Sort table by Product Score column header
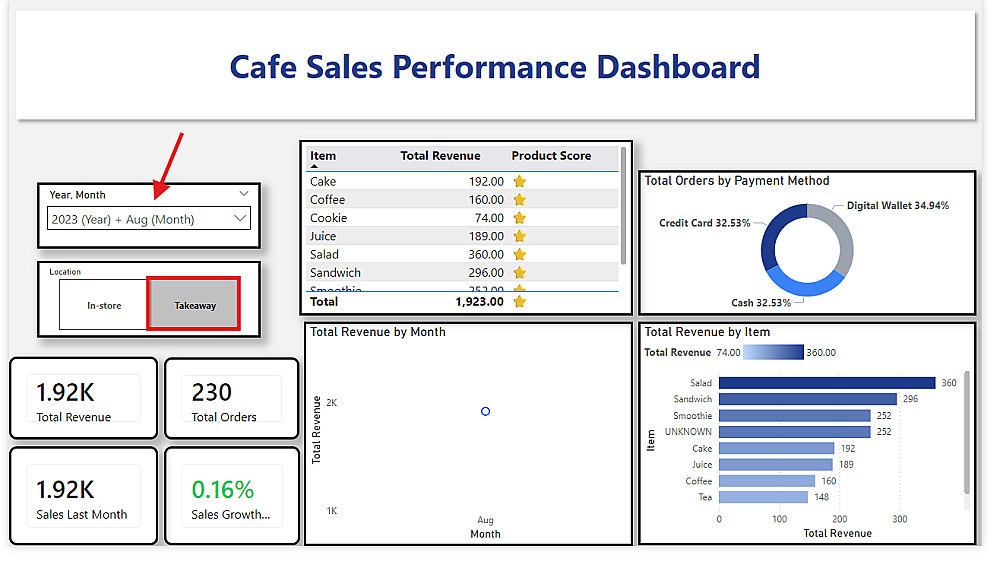This screenshot has width=1000, height=568. coord(551,156)
